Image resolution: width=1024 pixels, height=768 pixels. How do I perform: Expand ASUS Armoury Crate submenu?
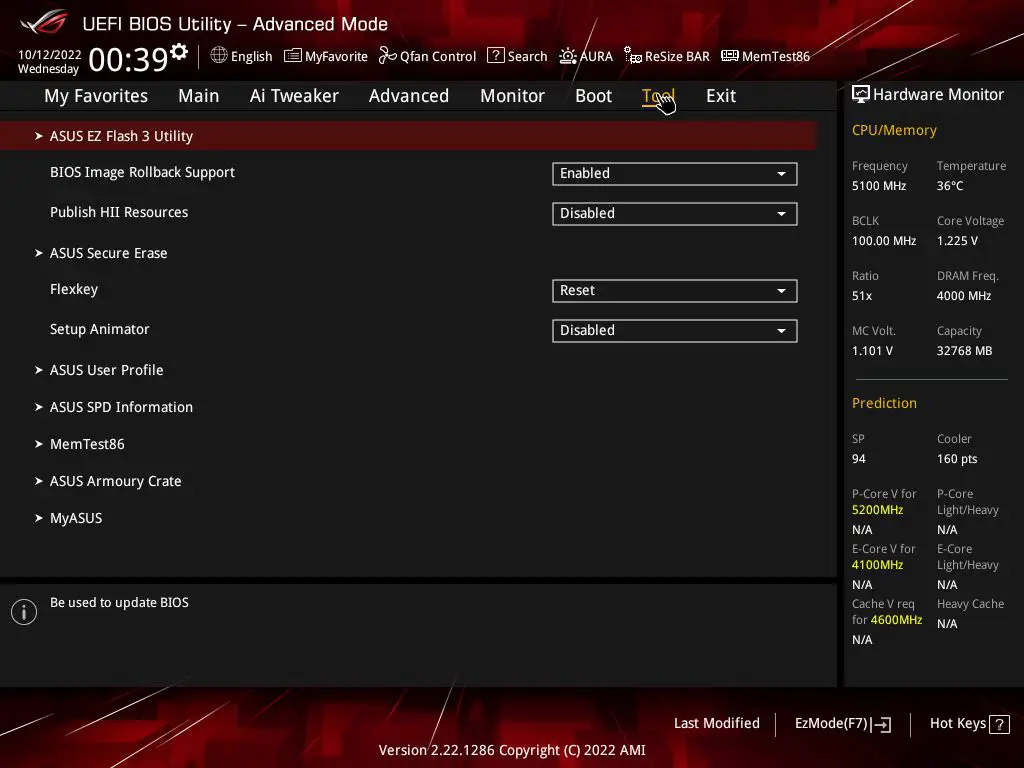[x=116, y=481]
